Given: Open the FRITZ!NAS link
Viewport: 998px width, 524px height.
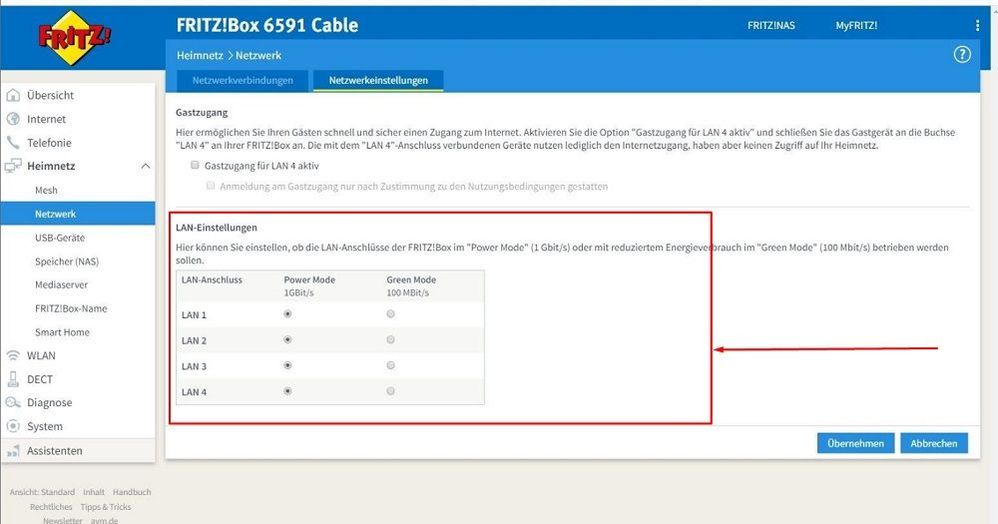Looking at the screenshot, I should 771,25.
